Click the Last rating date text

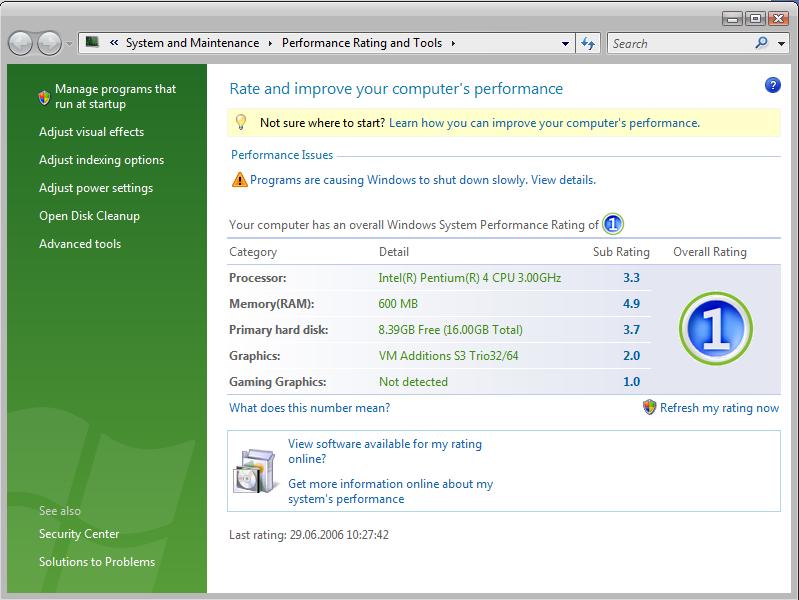click(x=309, y=535)
